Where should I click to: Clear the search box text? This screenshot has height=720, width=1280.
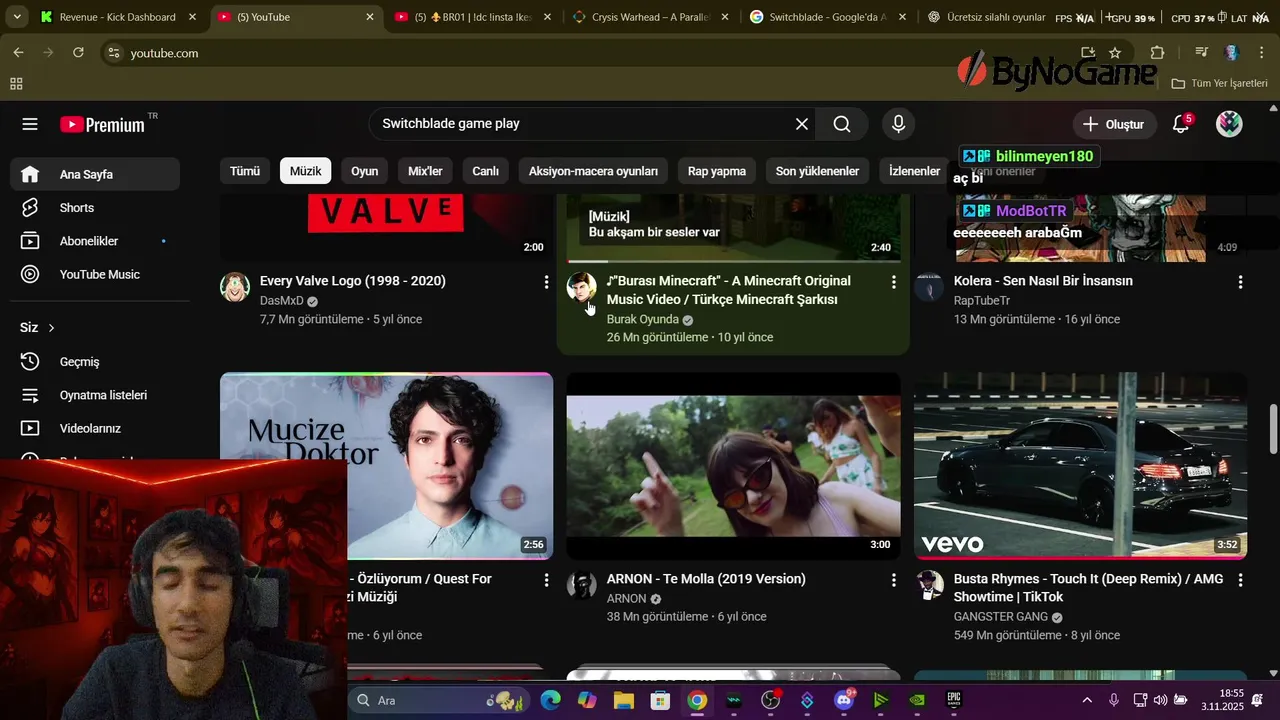pos(802,124)
